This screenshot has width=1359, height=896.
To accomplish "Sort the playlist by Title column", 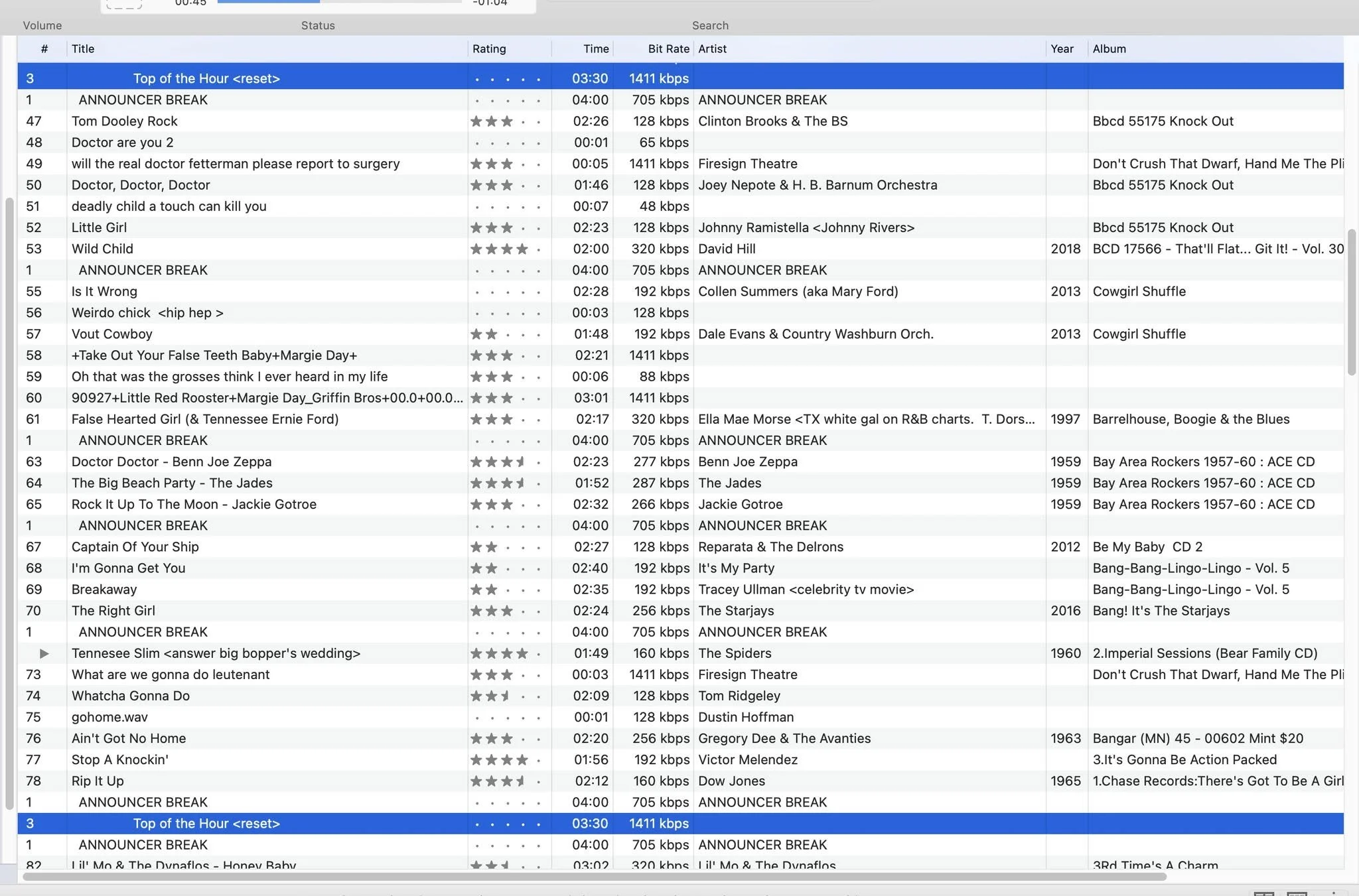I will point(267,49).
